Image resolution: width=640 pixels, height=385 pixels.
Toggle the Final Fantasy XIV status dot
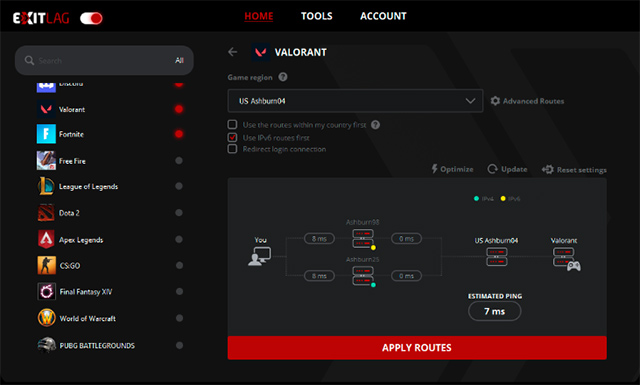(179, 292)
